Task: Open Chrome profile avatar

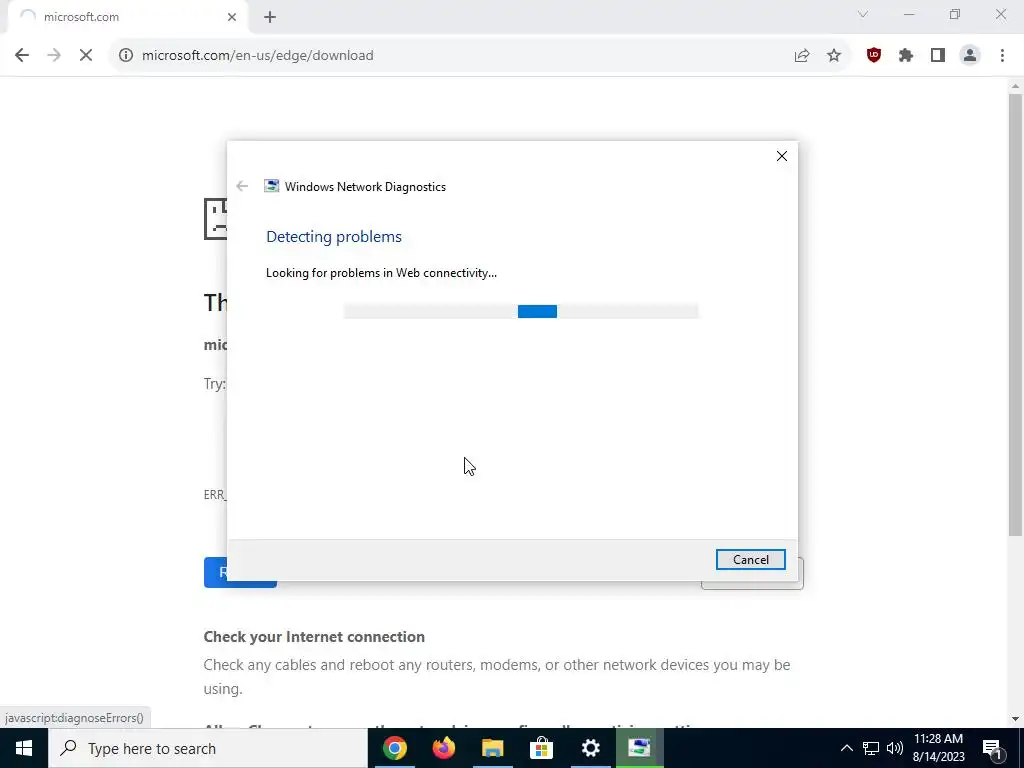Action: point(970,56)
